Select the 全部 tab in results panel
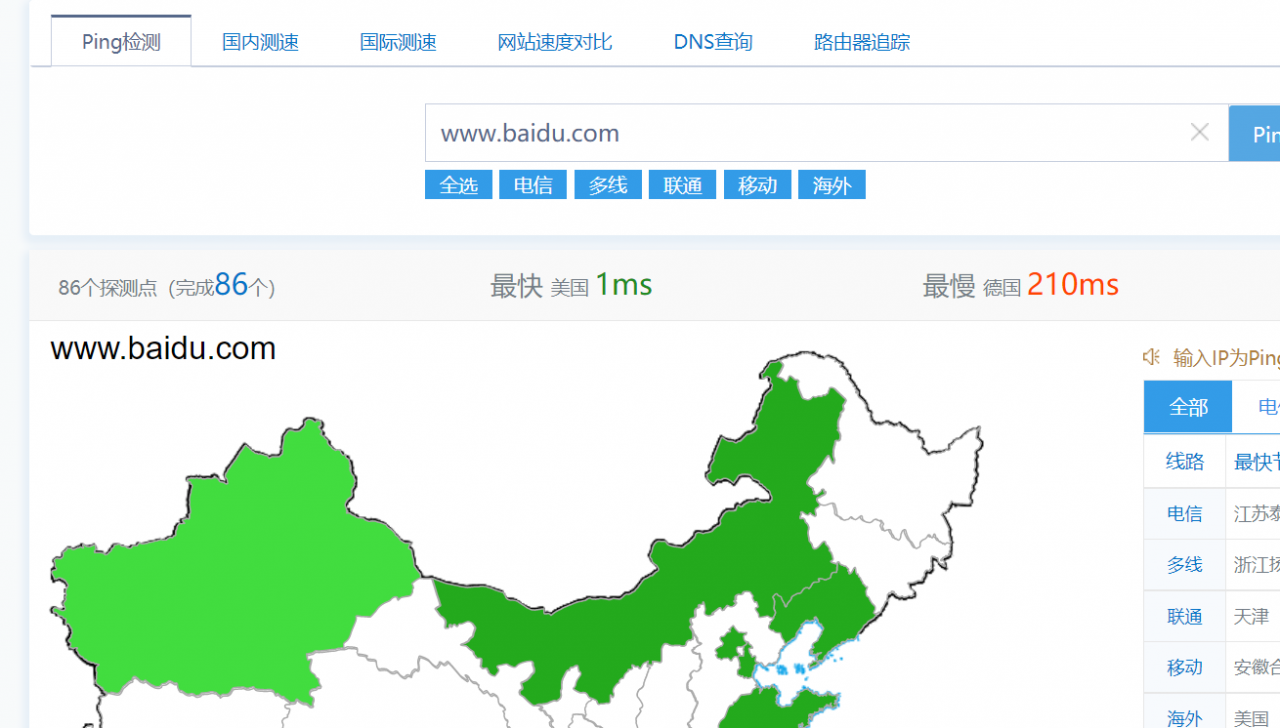 (1187, 406)
